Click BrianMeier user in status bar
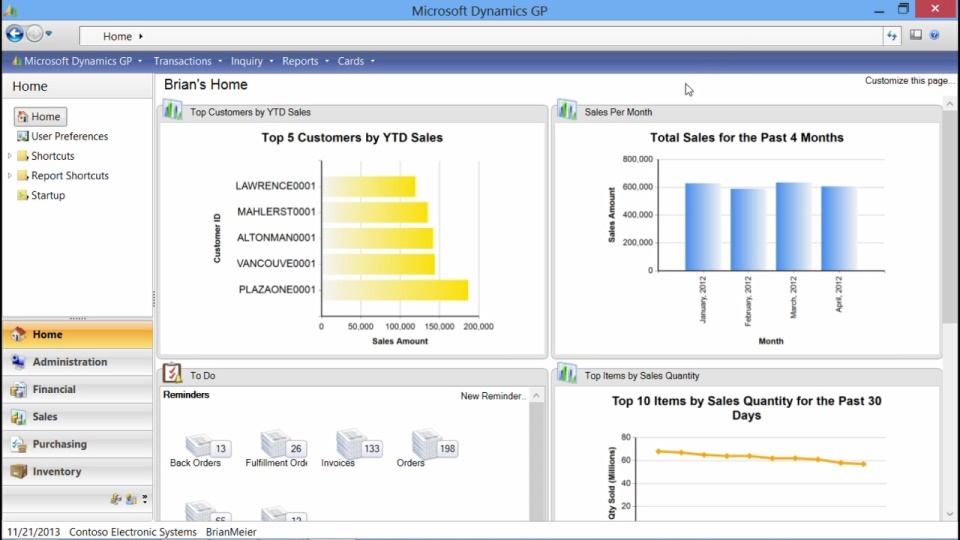The height and width of the screenshot is (540, 960). [x=231, y=532]
